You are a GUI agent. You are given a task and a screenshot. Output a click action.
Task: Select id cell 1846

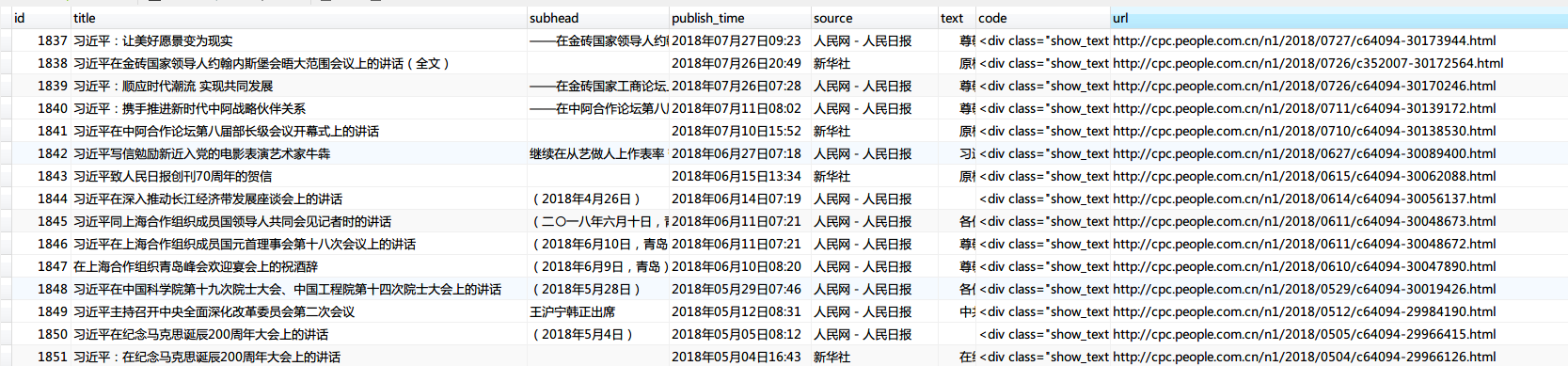tap(53, 244)
